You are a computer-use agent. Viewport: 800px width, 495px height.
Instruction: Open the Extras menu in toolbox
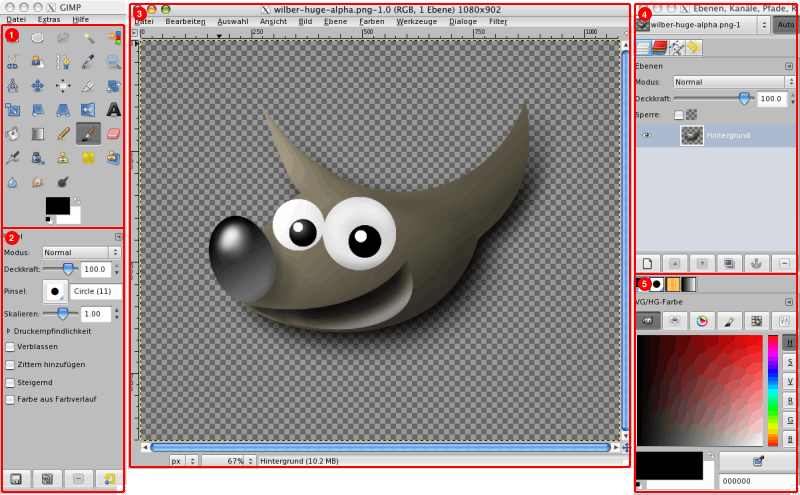48,19
